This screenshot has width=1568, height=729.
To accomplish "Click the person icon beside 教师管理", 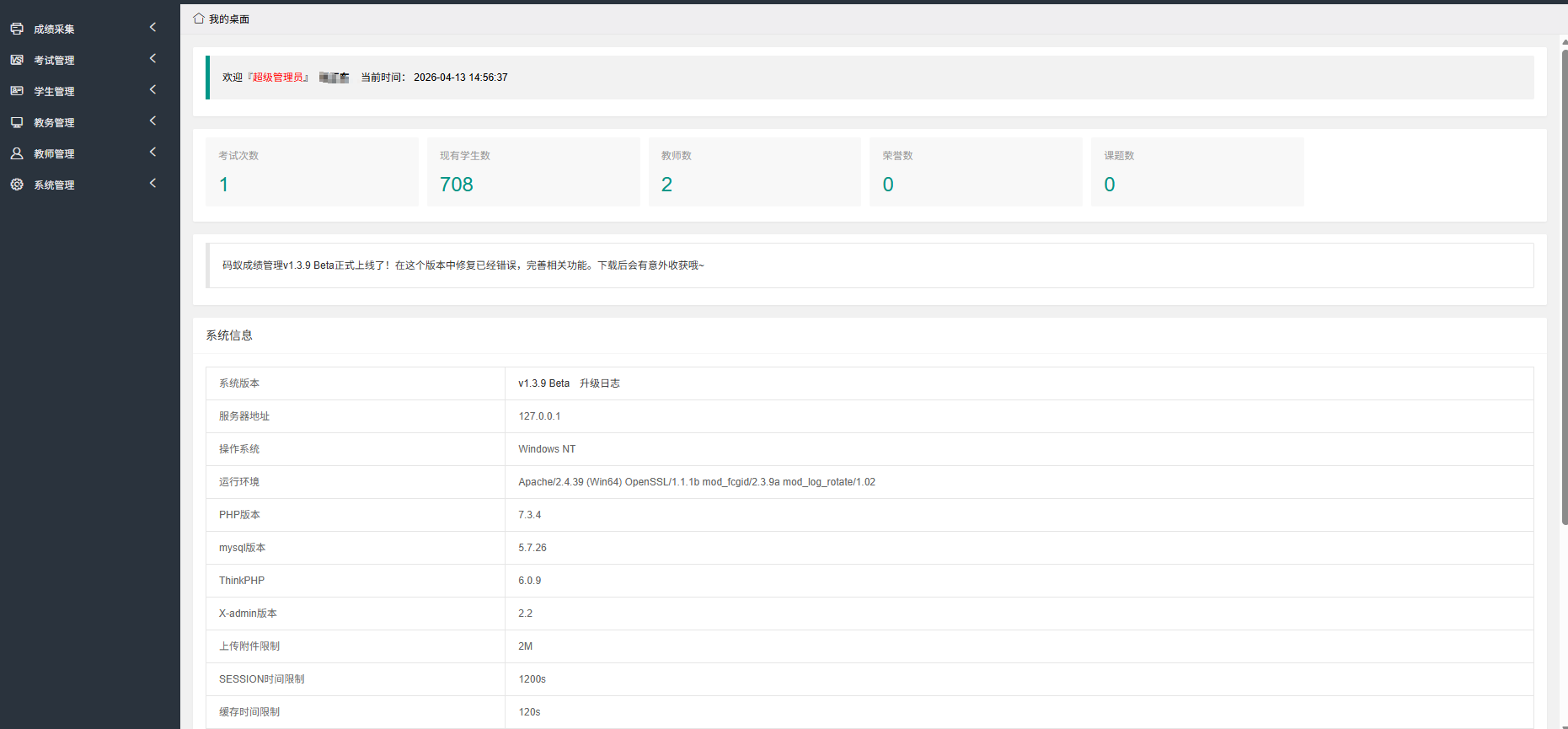I will [x=17, y=153].
